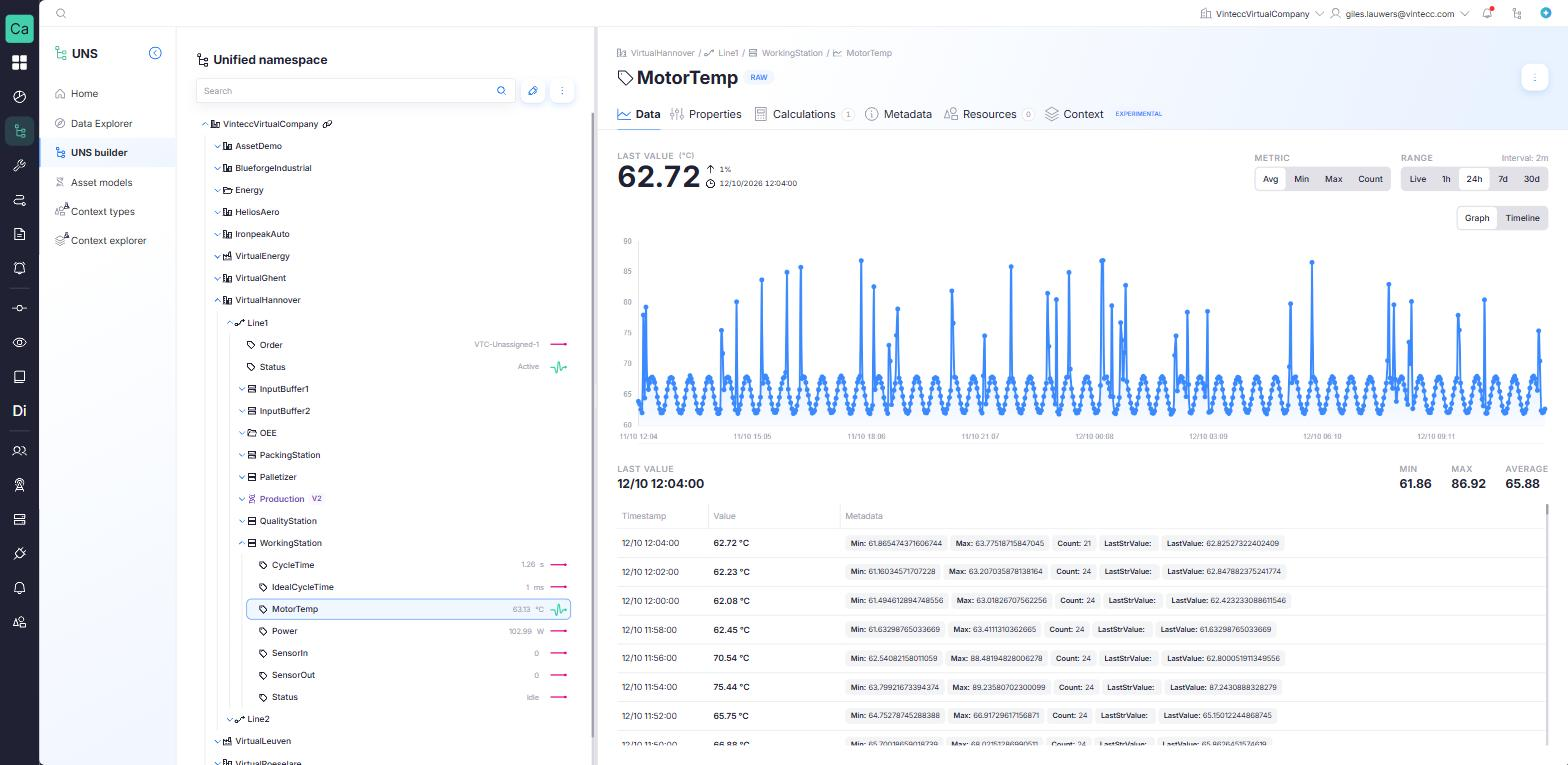Screen dimensions: 1568x765
Task: Switch view to Timeline
Action: click(x=1522, y=218)
